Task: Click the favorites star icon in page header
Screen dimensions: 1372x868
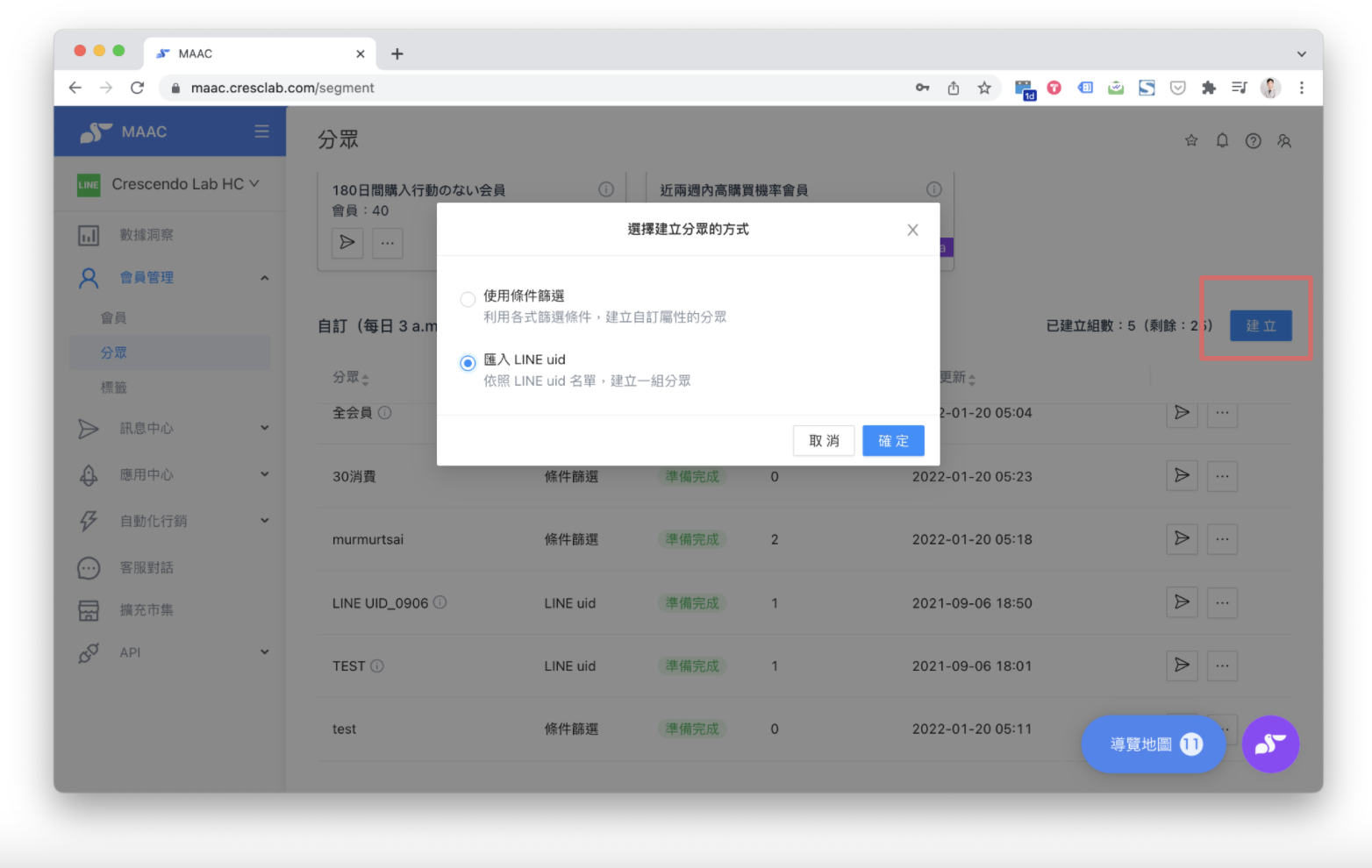Action: coord(1191,140)
